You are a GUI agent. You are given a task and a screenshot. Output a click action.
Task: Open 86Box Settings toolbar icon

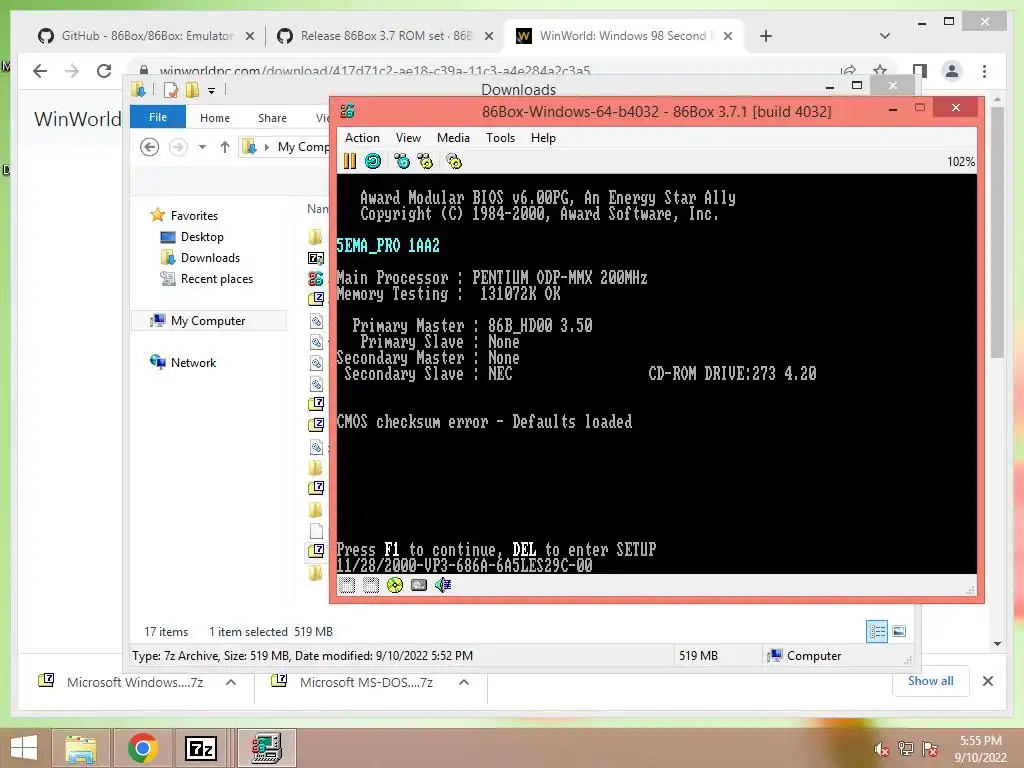point(454,161)
